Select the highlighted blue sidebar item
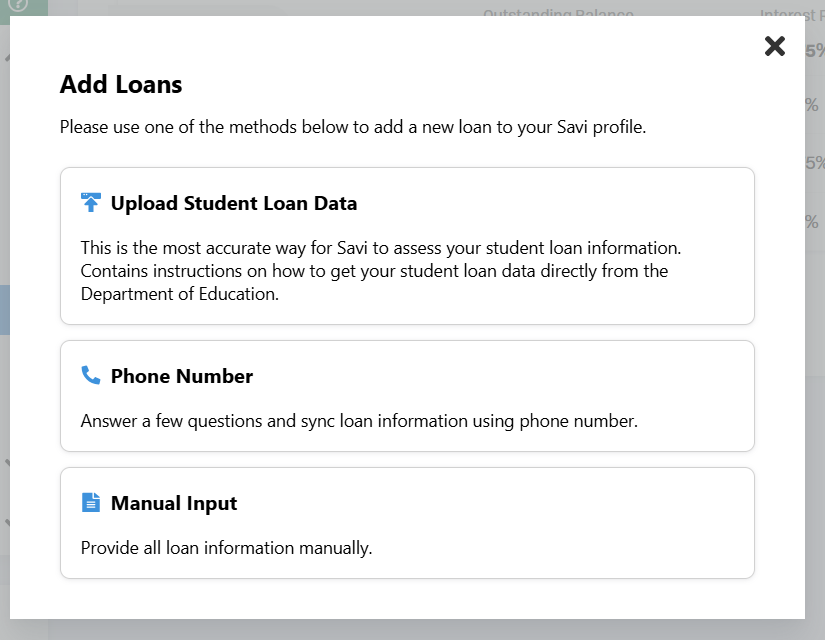 (x=5, y=310)
